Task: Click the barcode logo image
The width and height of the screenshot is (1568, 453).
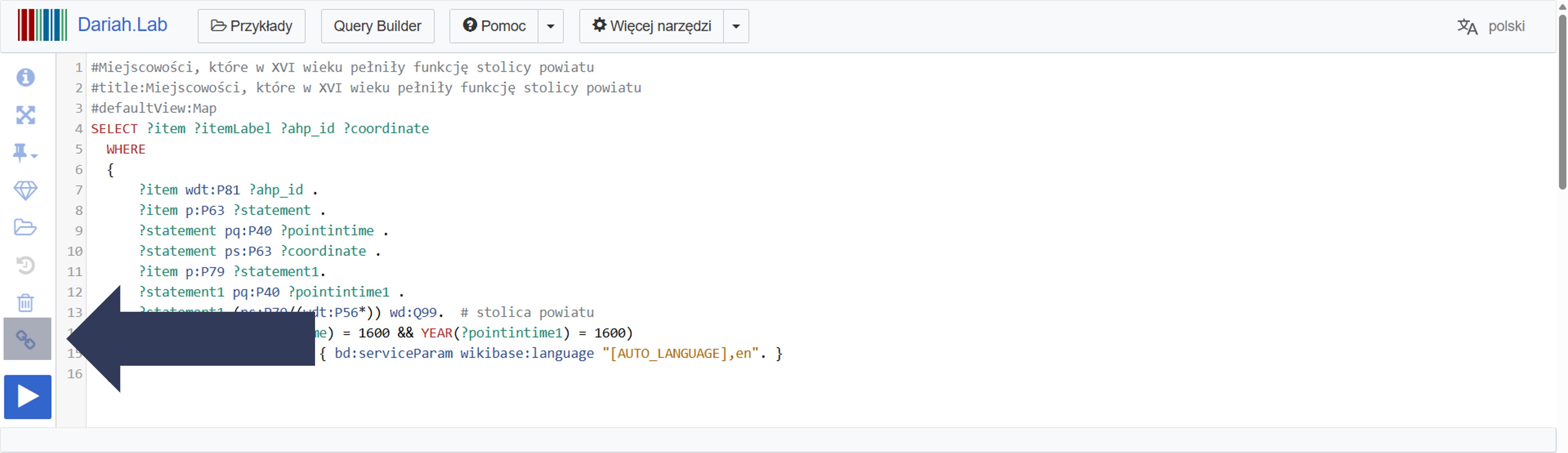Action: pyautogui.click(x=42, y=25)
